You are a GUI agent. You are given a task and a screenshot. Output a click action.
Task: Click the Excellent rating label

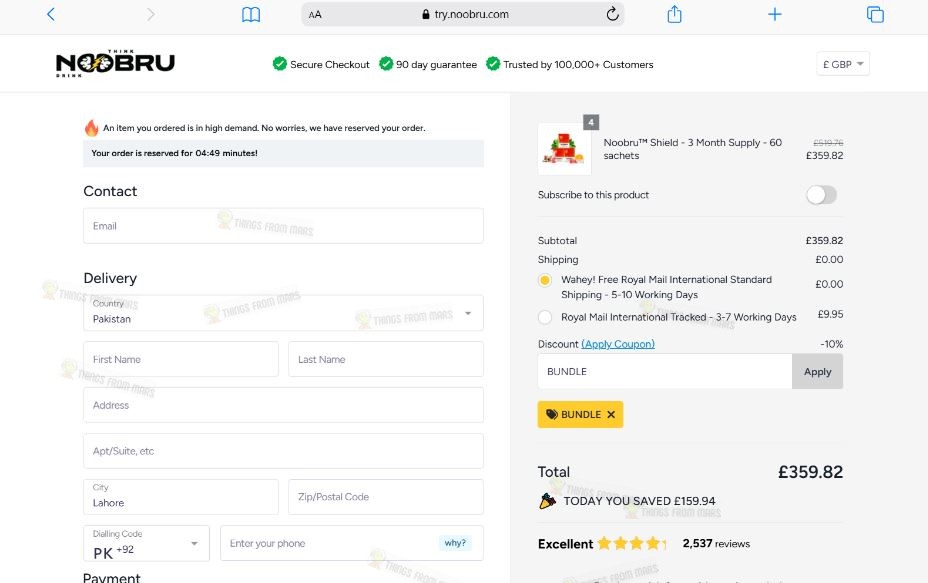click(565, 544)
